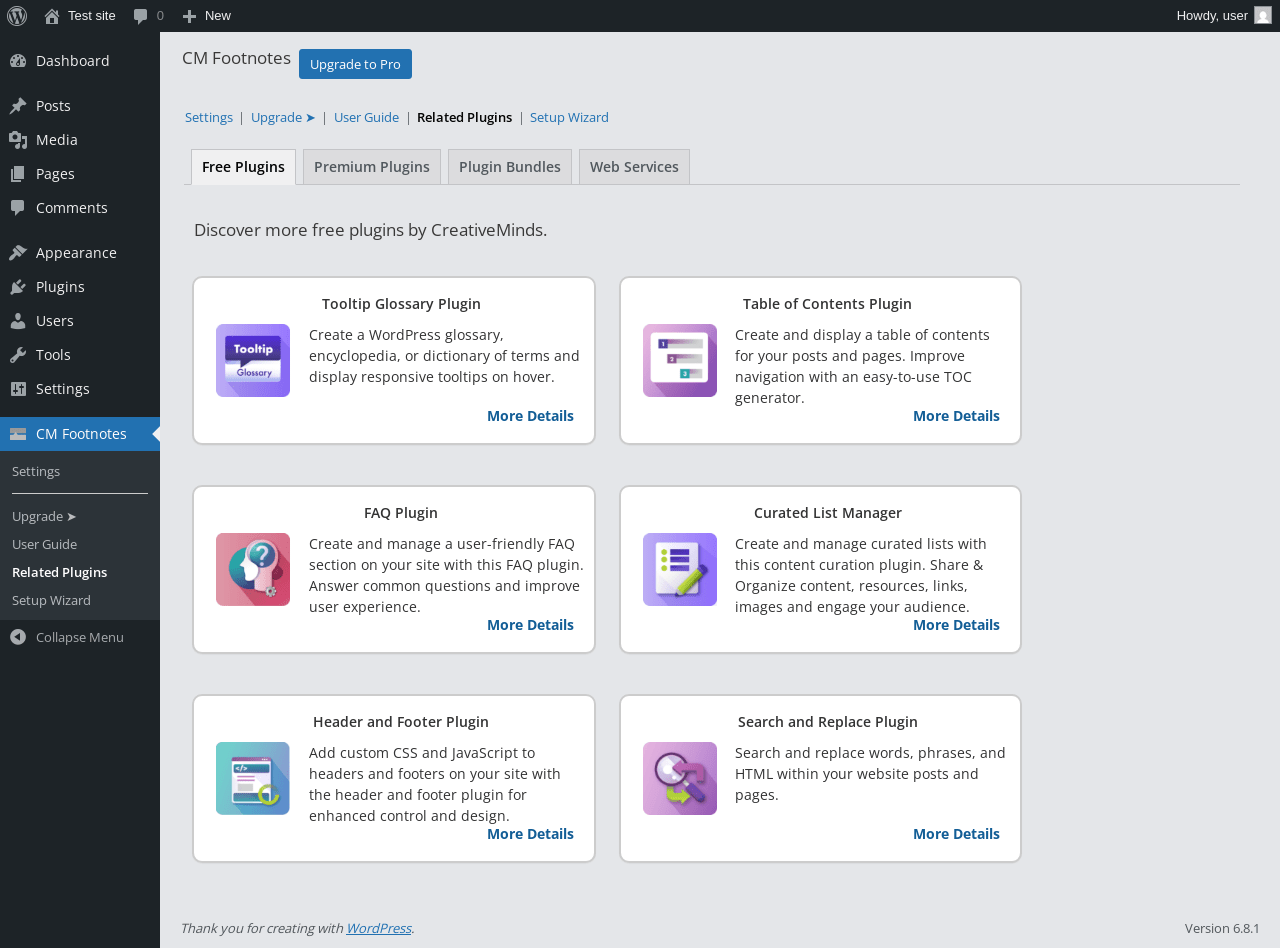Click the Settings sliders icon in sidebar
Viewport: 1280px width, 948px height.
pos(18,389)
